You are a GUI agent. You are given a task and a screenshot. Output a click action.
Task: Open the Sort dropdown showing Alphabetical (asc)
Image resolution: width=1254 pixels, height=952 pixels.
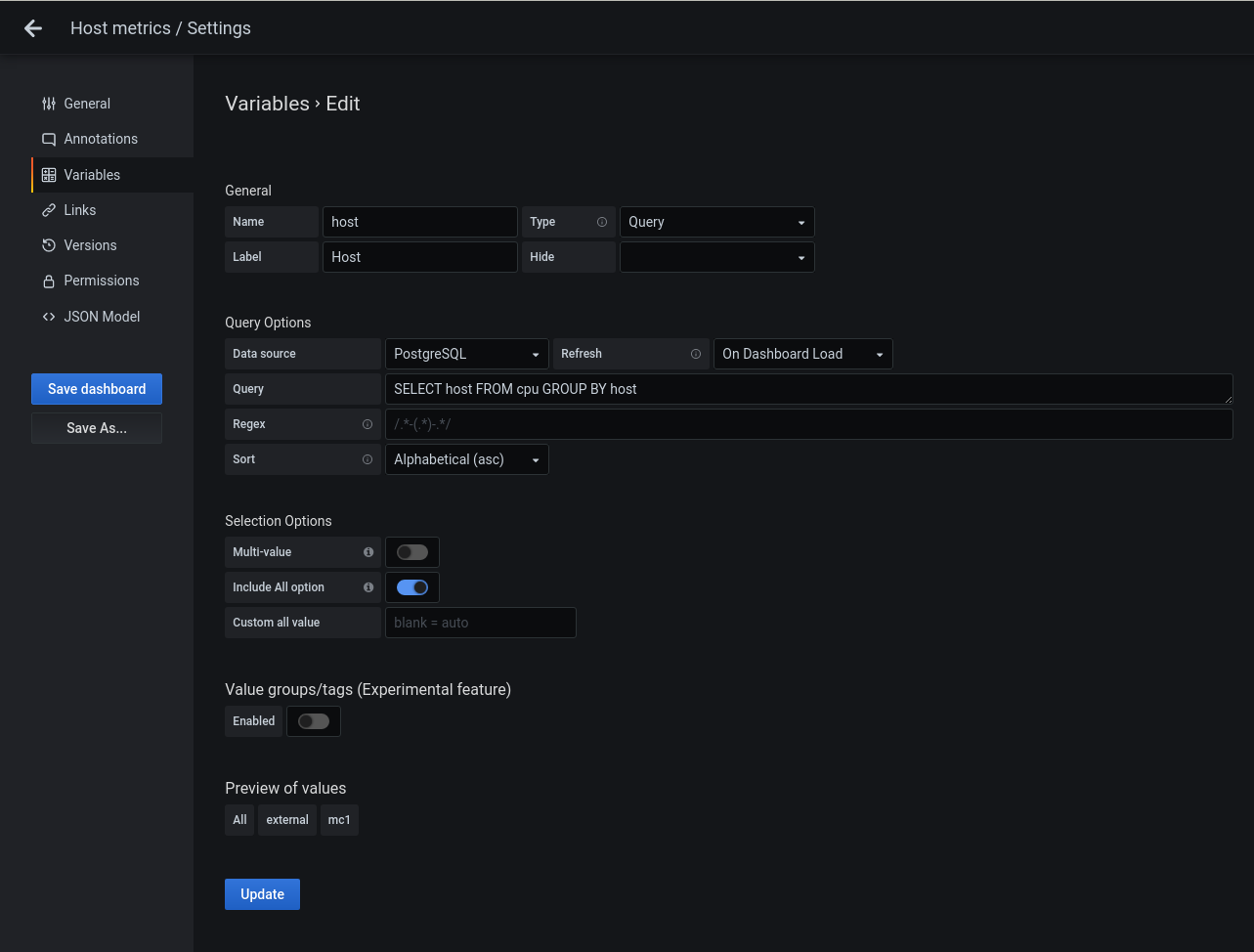pos(466,459)
